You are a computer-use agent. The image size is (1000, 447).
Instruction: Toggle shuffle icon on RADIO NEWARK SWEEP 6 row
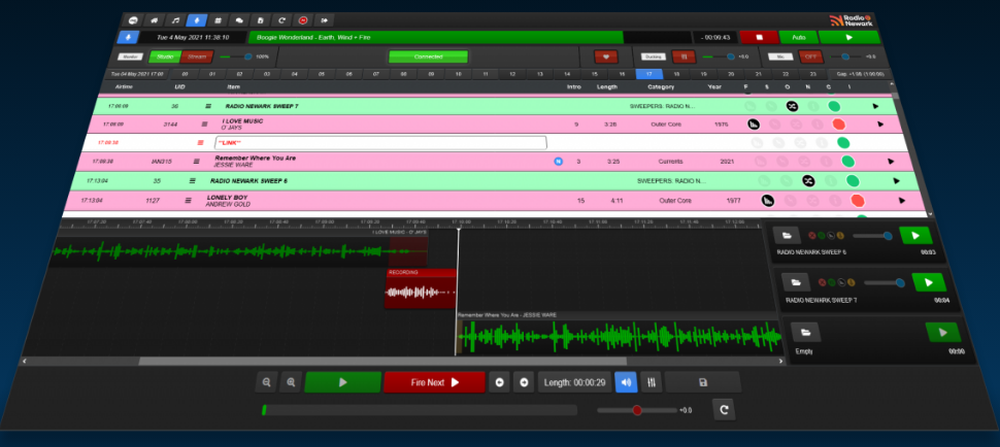coord(808,181)
